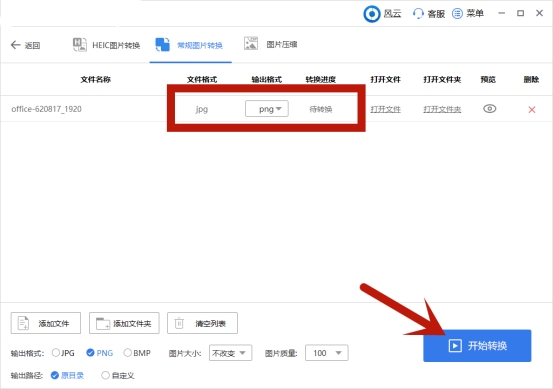Expand the 图片大小 不改变 dropdown
553x389 pixels.
click(230, 353)
